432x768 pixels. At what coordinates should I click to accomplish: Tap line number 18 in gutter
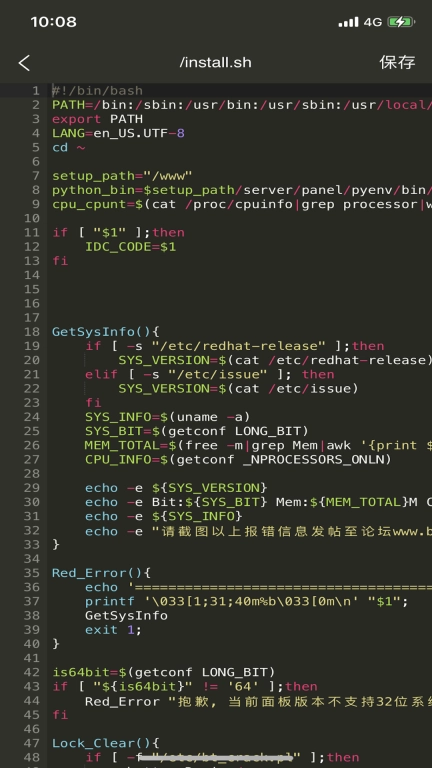[32, 332]
